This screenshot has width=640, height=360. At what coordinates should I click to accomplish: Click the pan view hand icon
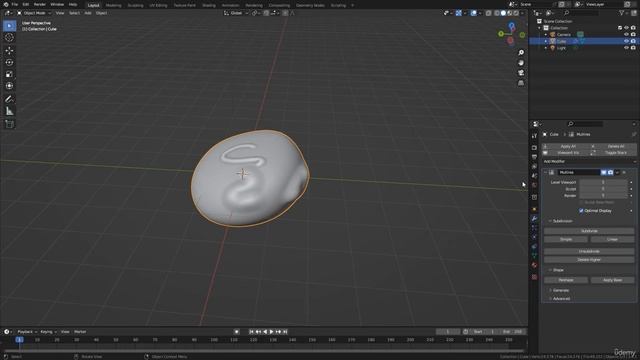coord(521,63)
